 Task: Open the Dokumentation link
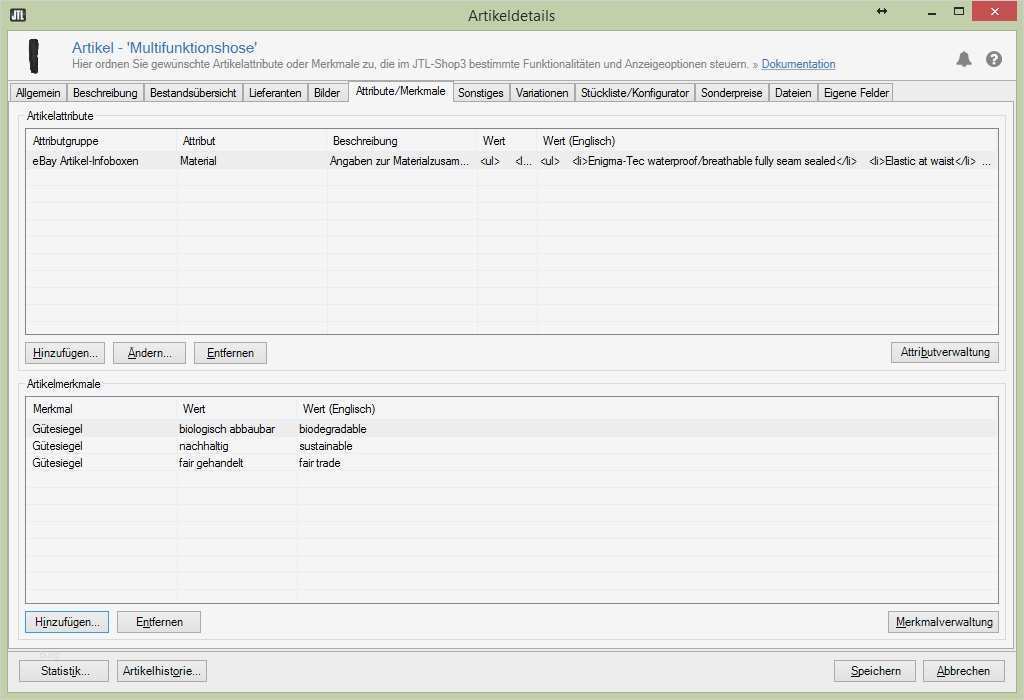click(x=798, y=64)
